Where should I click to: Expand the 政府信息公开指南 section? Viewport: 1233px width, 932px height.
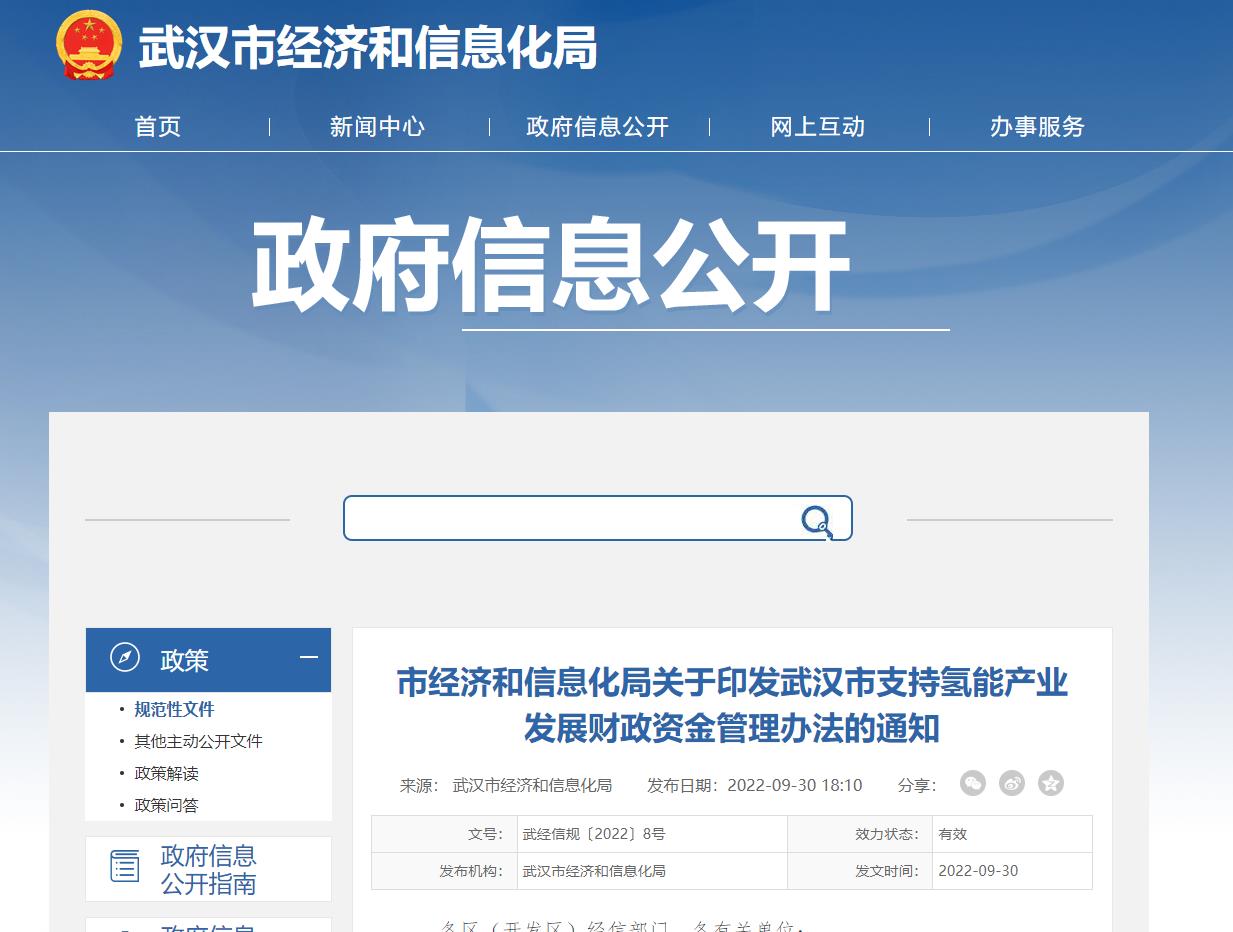(208, 868)
